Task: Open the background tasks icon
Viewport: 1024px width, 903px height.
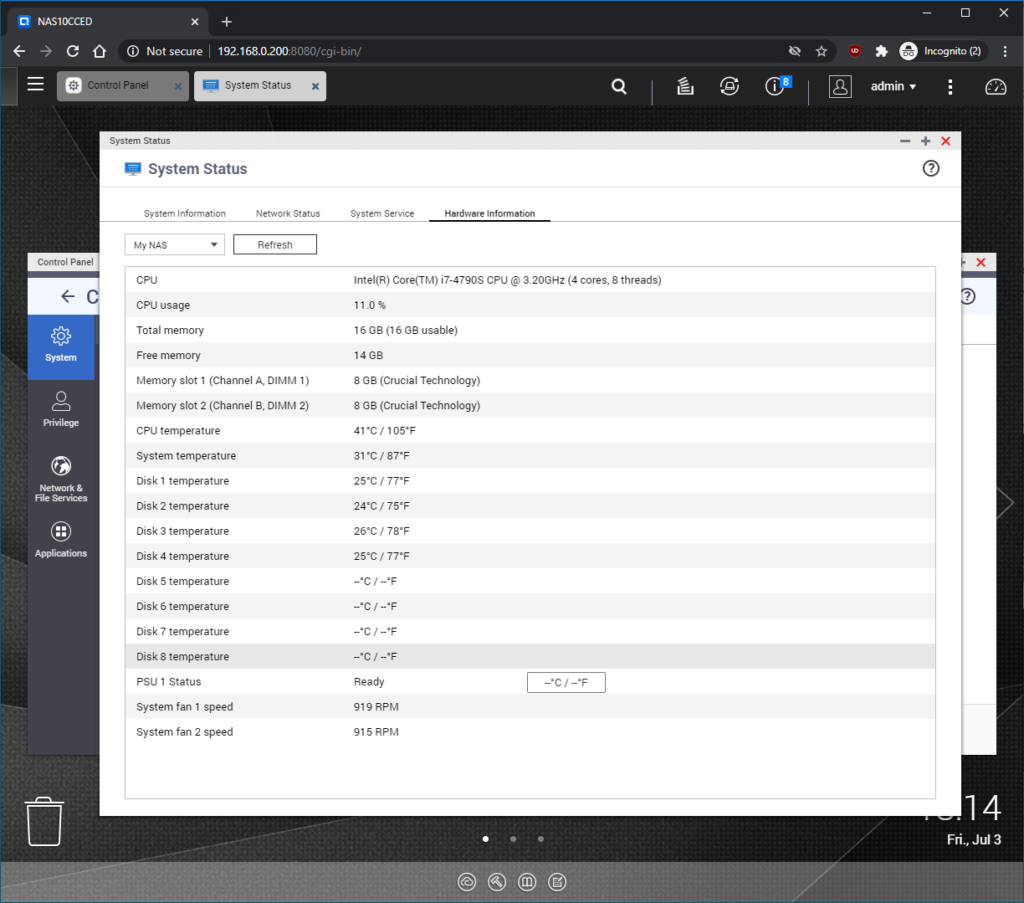Action: [685, 86]
